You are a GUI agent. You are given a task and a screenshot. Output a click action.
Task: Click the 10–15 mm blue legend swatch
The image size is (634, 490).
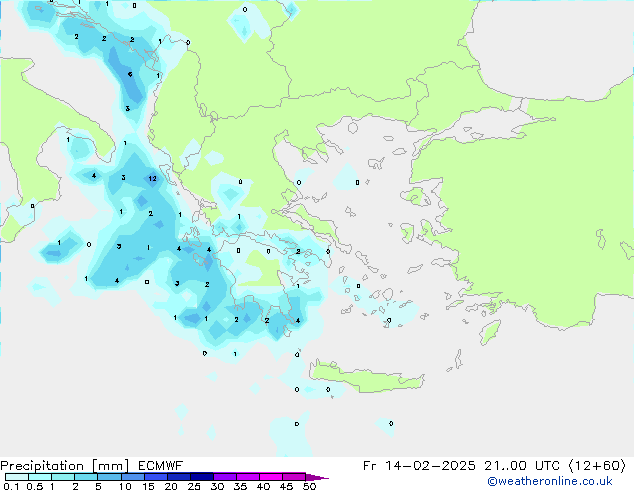(x=132, y=477)
